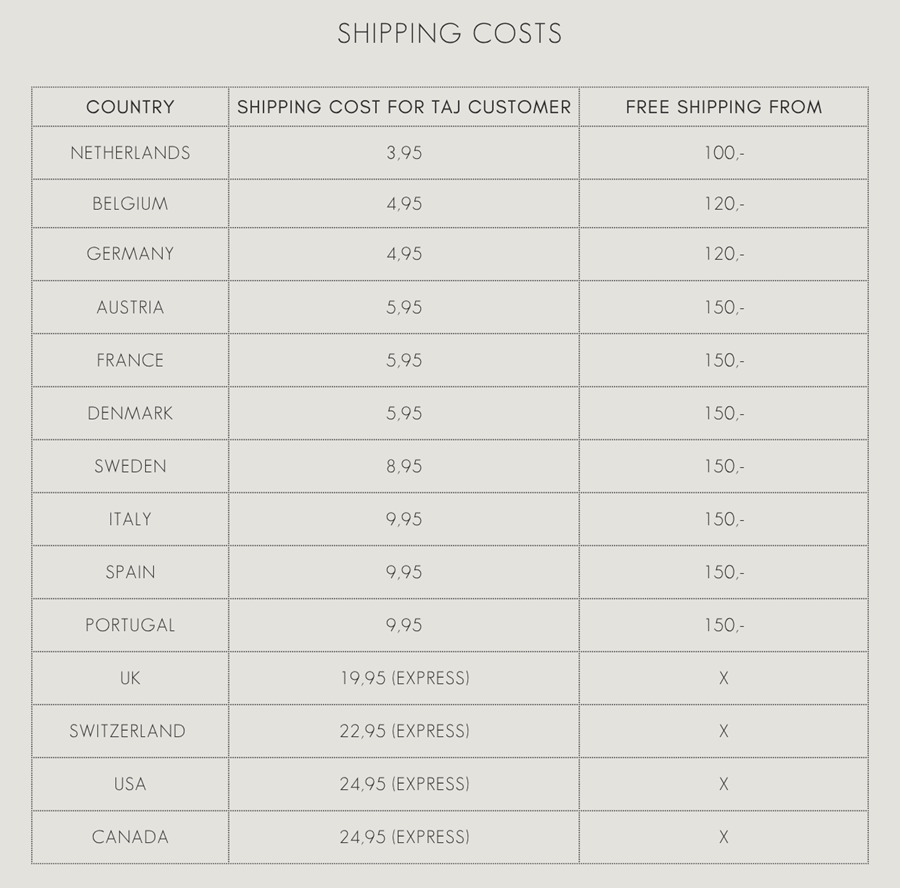
Task: Click Sweden's 8,95 shipping cost
Action: tap(404, 466)
